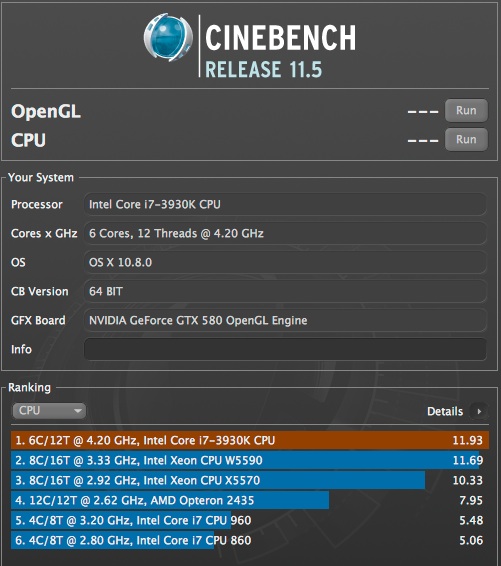Click the Cinebench sphere logo icon
The width and height of the screenshot is (501, 566).
(x=168, y=37)
